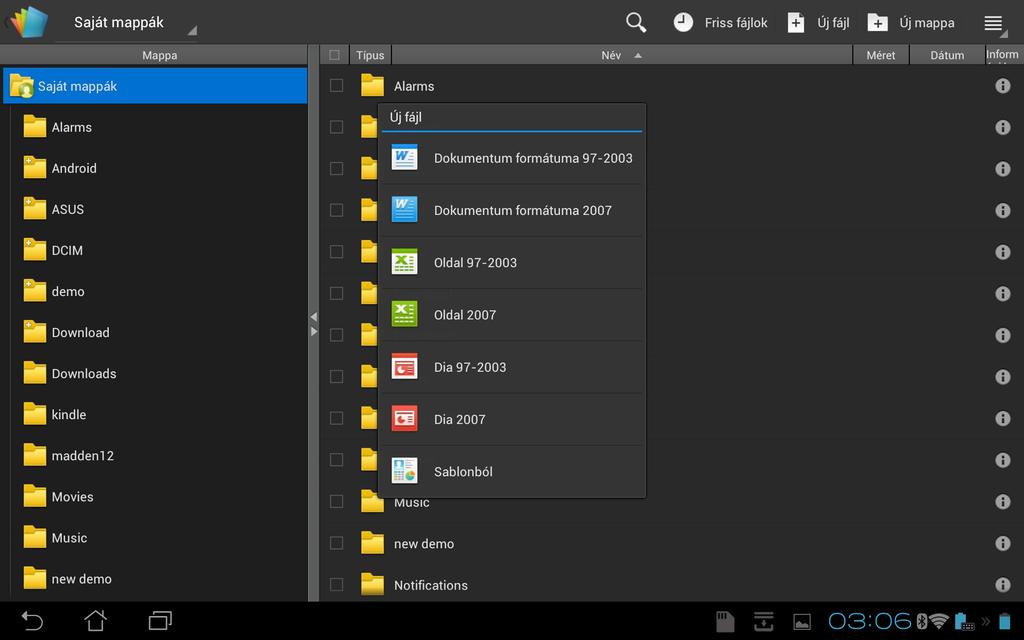Open Saját mappák location dropdown

[x=127, y=23]
